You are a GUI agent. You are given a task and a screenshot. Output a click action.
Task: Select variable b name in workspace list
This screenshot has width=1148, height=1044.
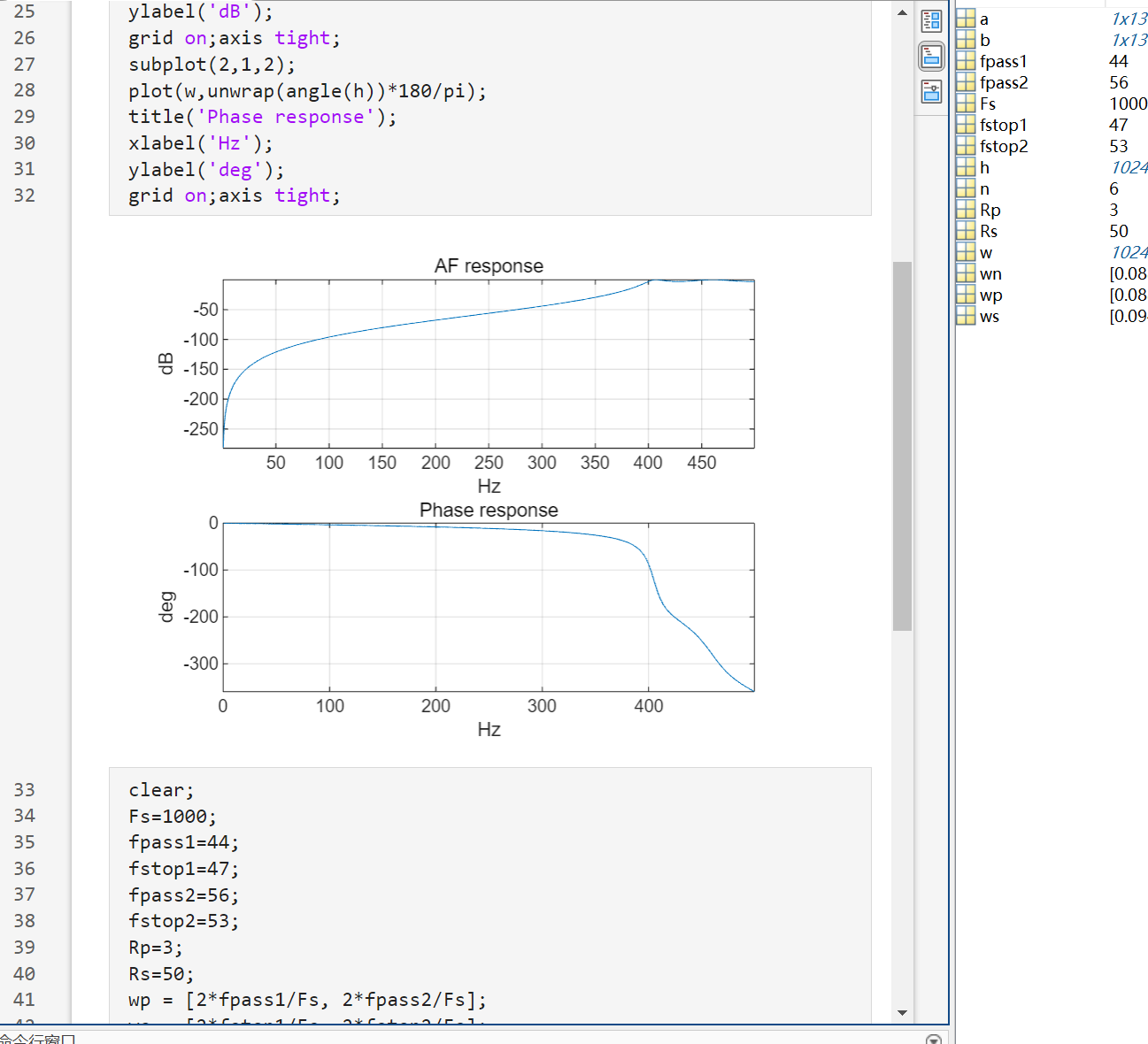(985, 40)
